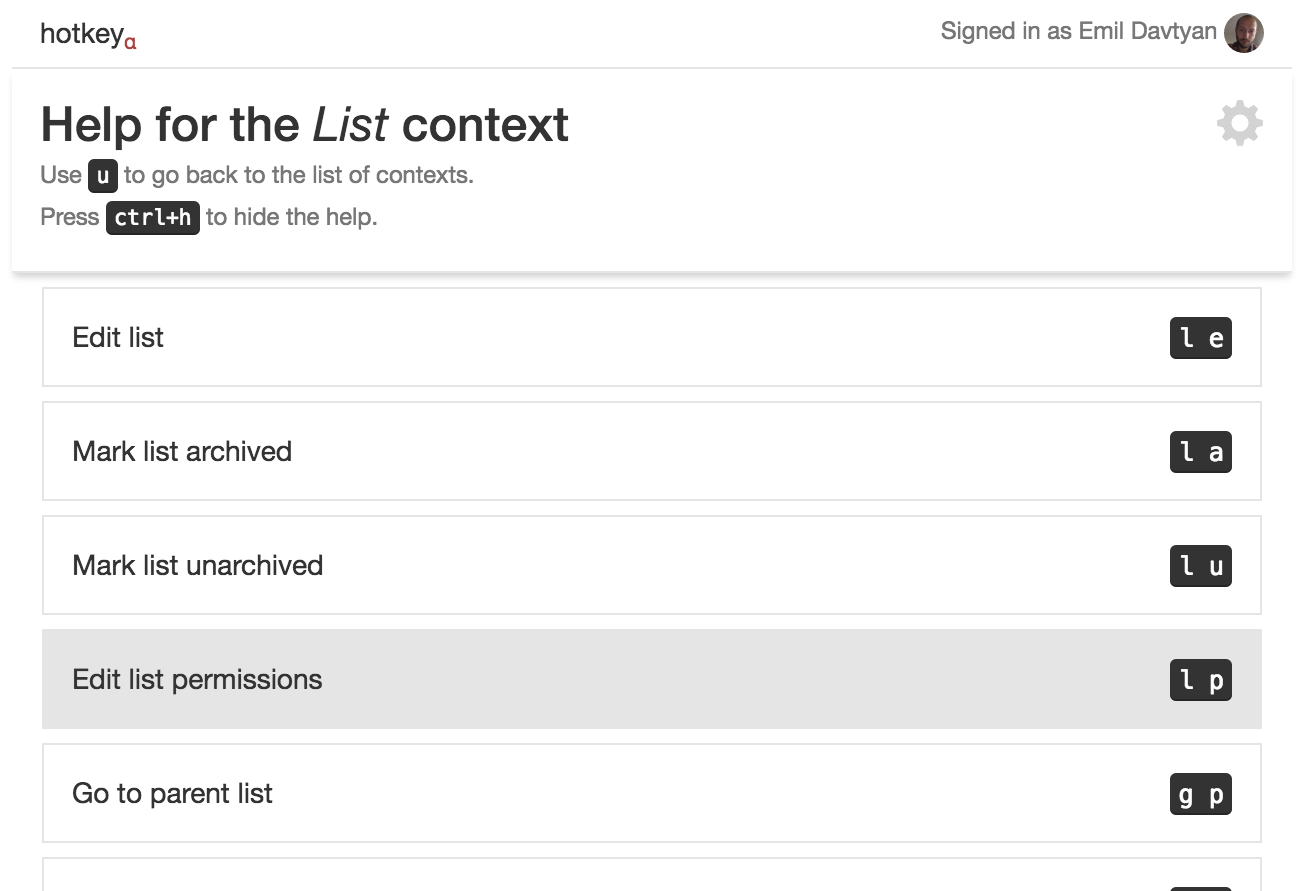Click the 'g p' shortcut badge
This screenshot has width=1304, height=891.
(1200, 794)
